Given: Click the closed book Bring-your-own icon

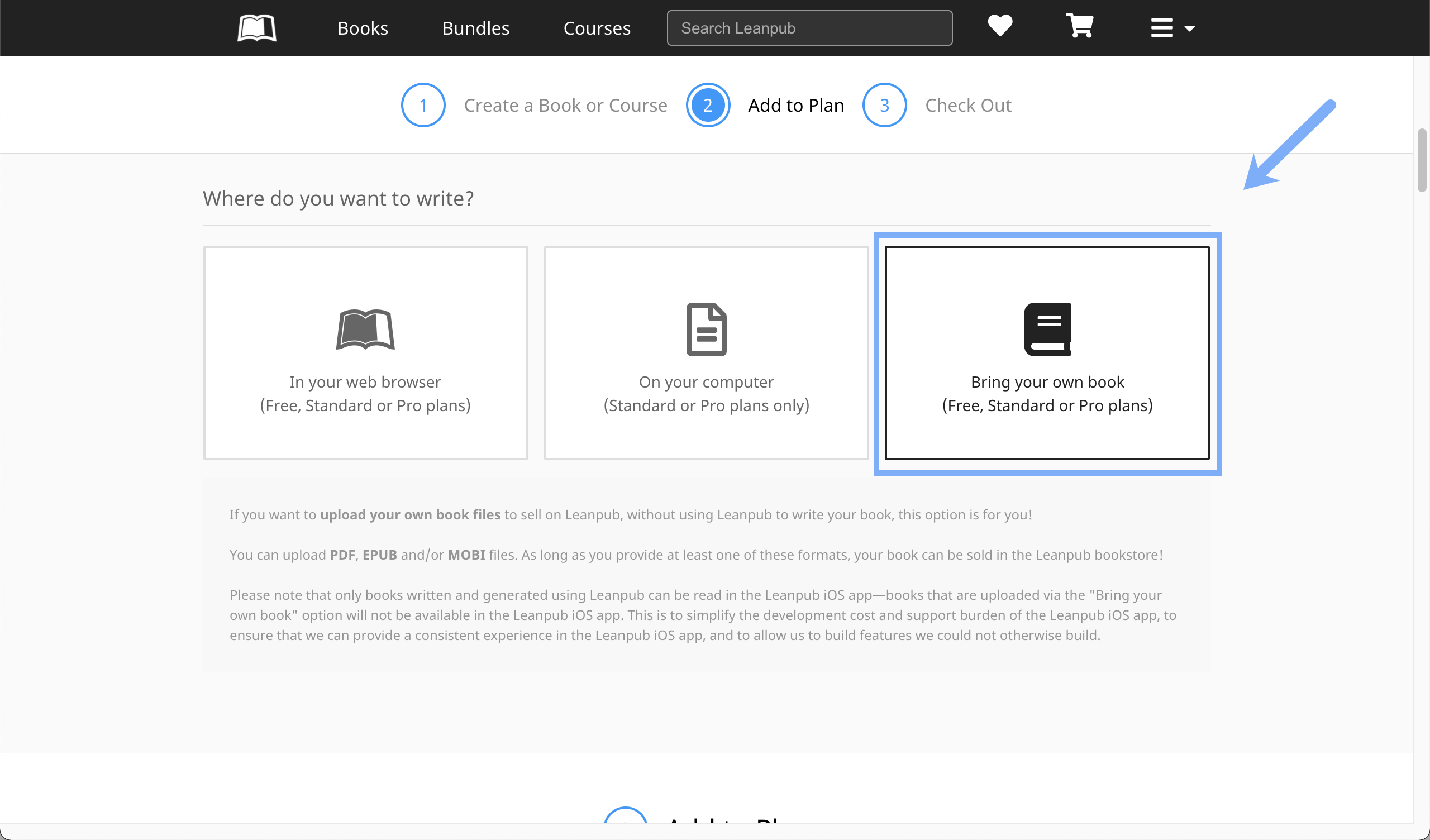Looking at the screenshot, I should [1047, 329].
